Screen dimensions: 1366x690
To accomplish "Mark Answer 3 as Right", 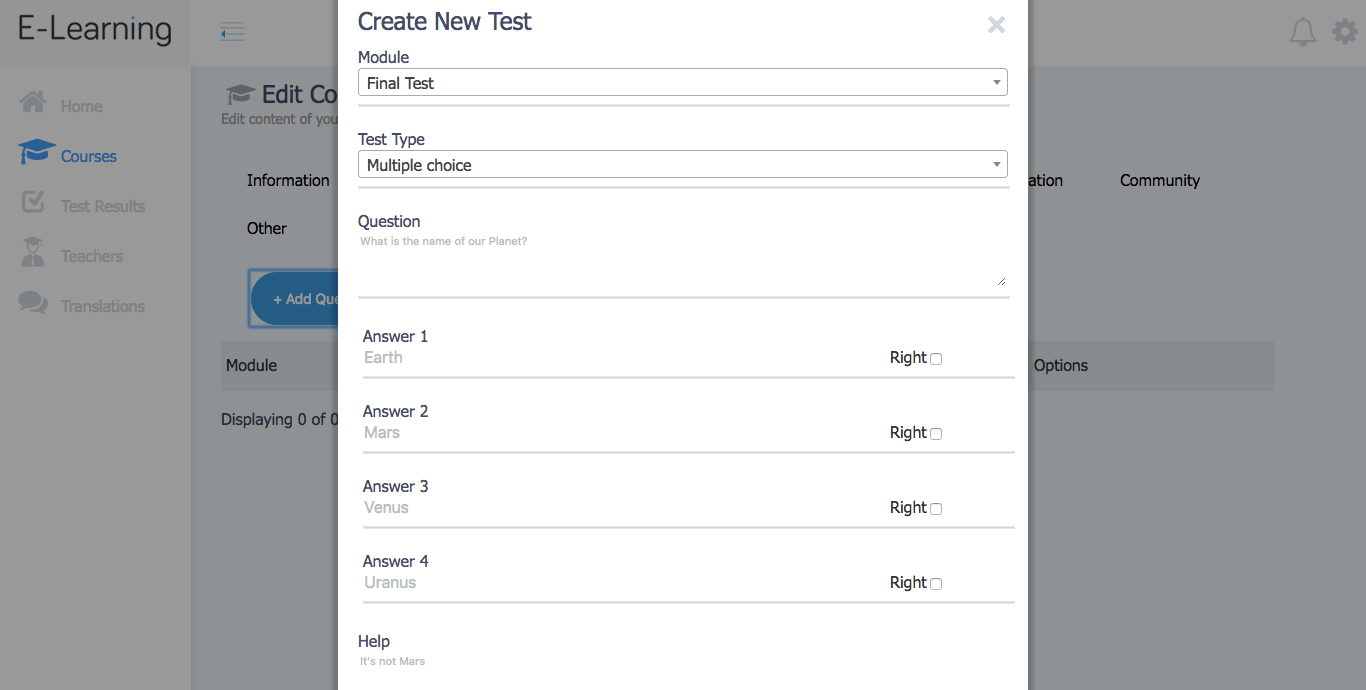I will (936, 509).
